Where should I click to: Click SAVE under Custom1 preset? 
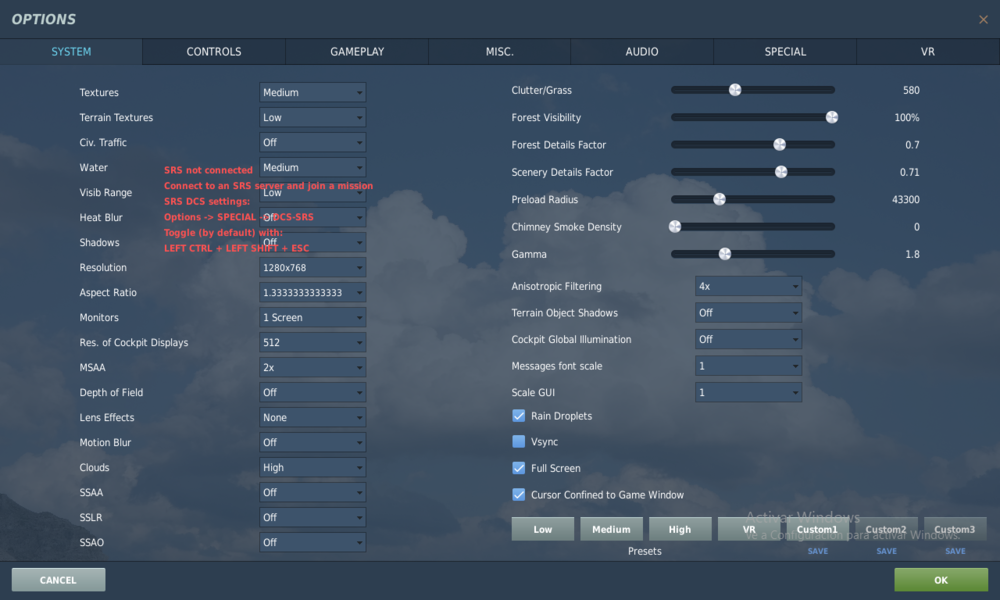(818, 551)
